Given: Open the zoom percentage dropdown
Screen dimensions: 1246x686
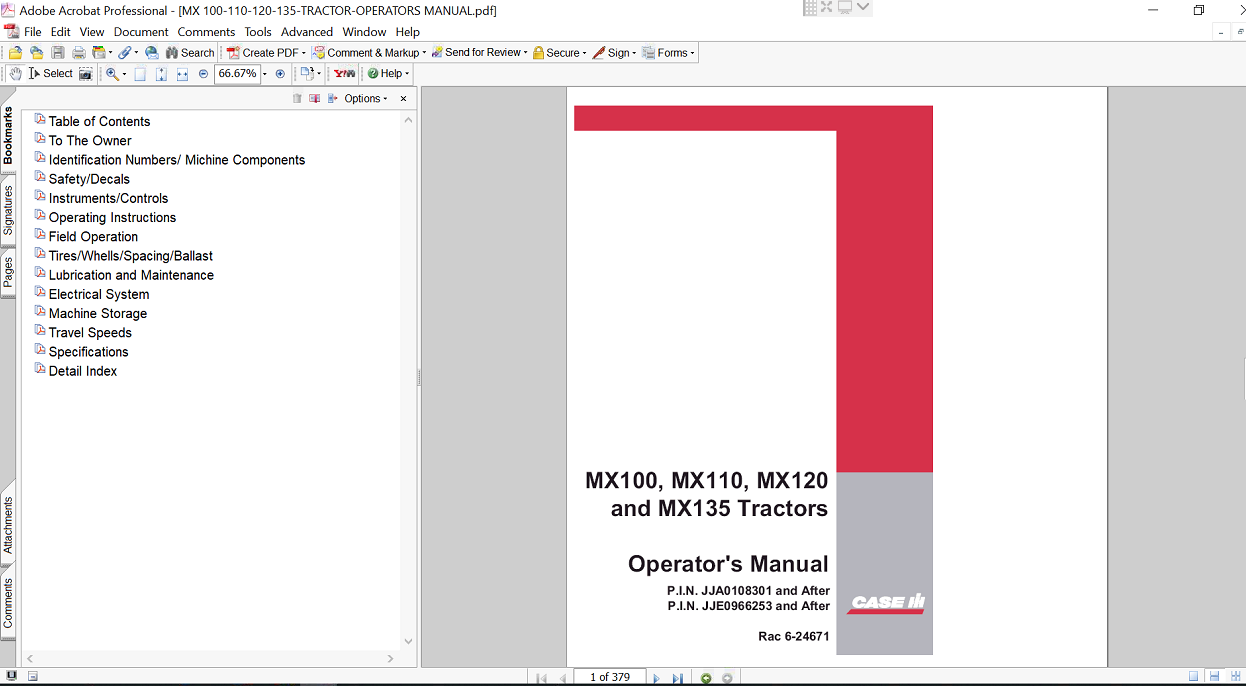Looking at the screenshot, I should coord(264,74).
